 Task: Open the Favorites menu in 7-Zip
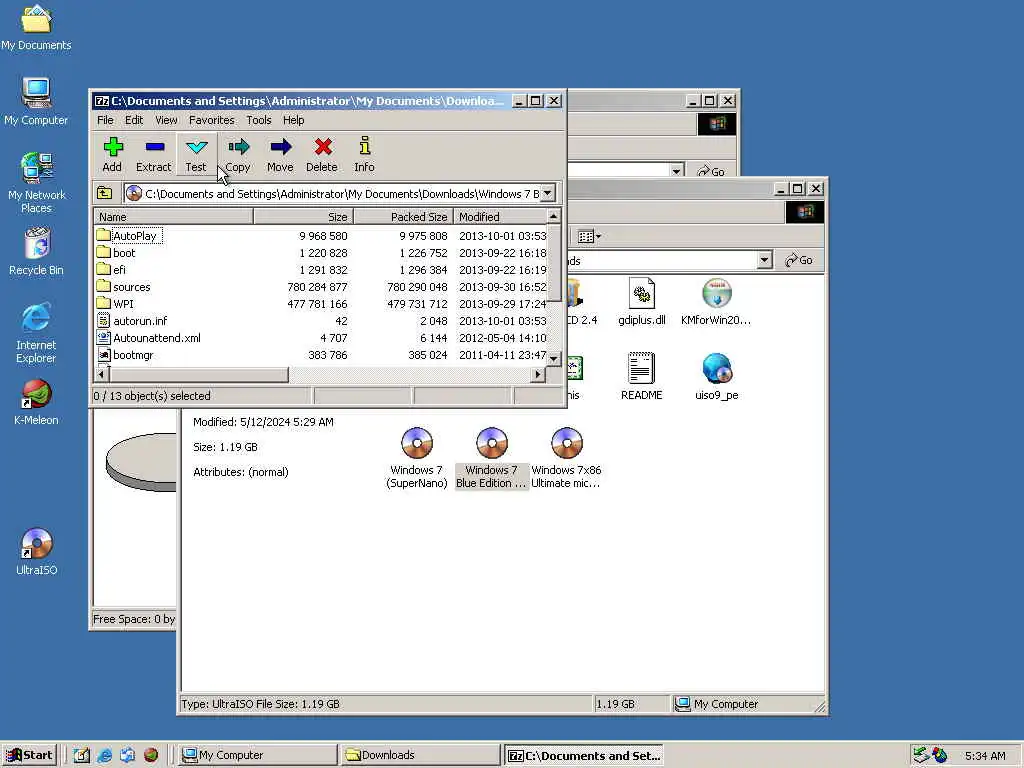click(212, 120)
